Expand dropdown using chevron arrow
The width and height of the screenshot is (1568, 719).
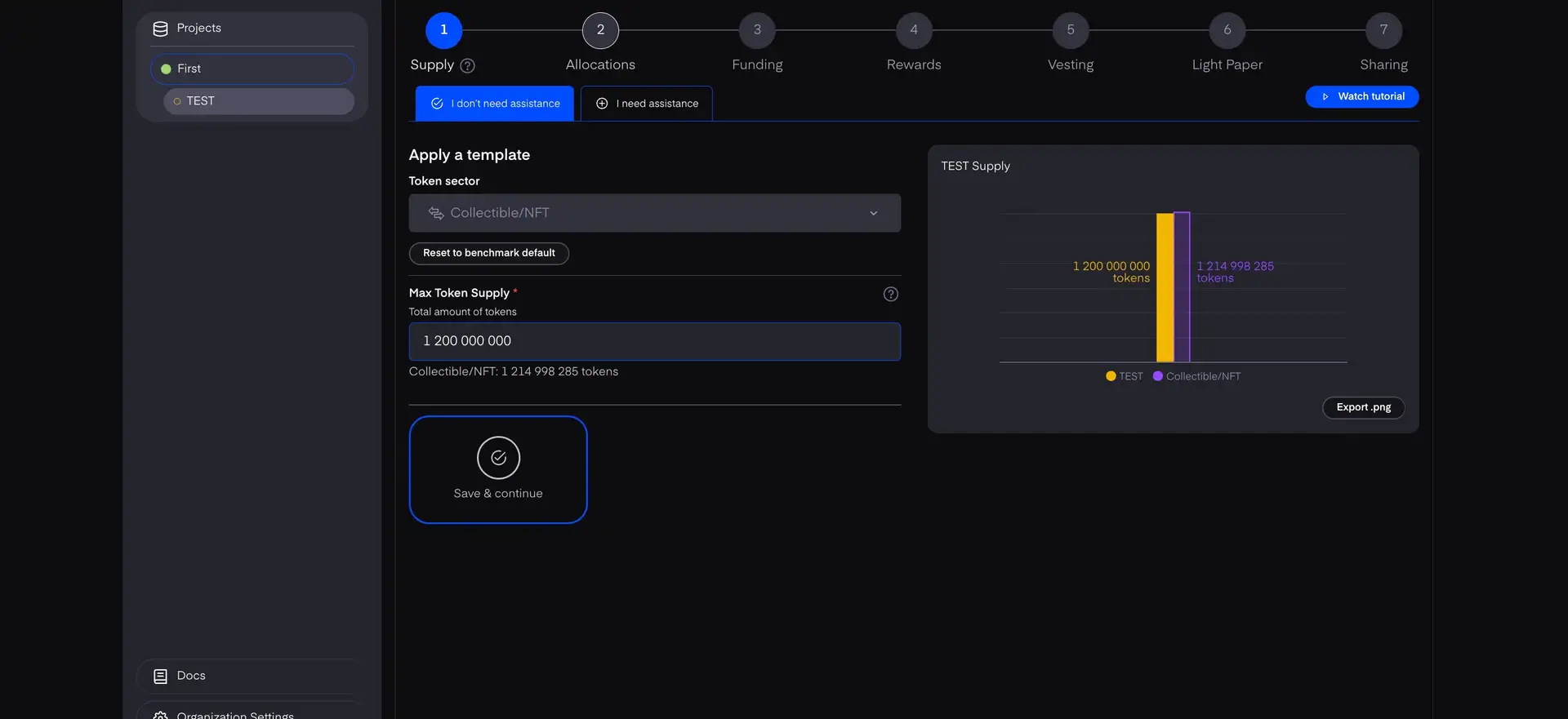click(873, 213)
